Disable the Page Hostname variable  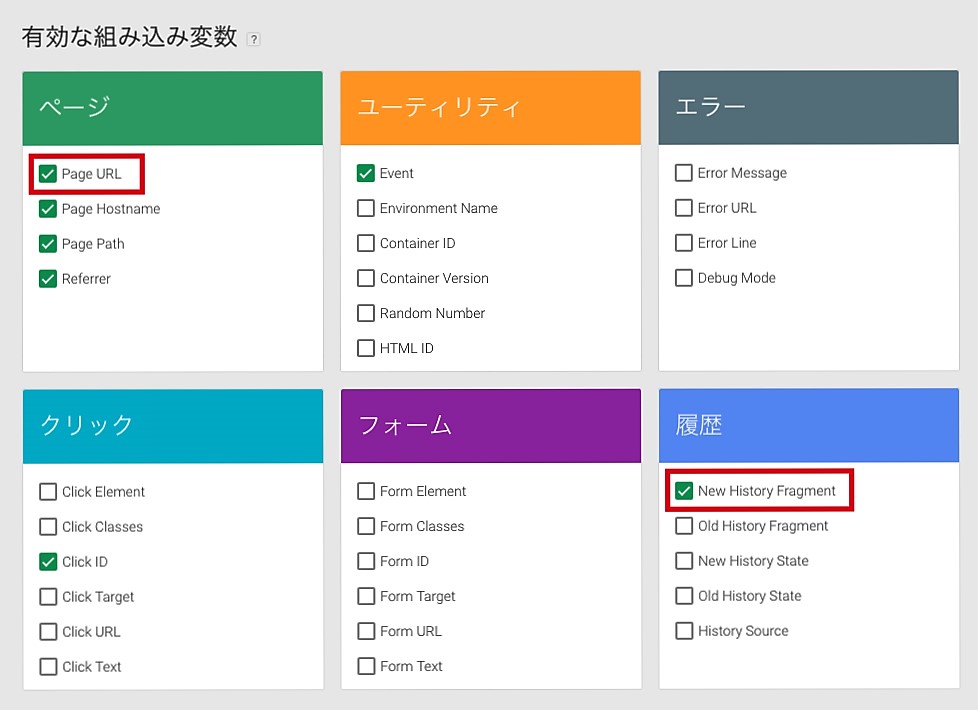click(x=48, y=209)
